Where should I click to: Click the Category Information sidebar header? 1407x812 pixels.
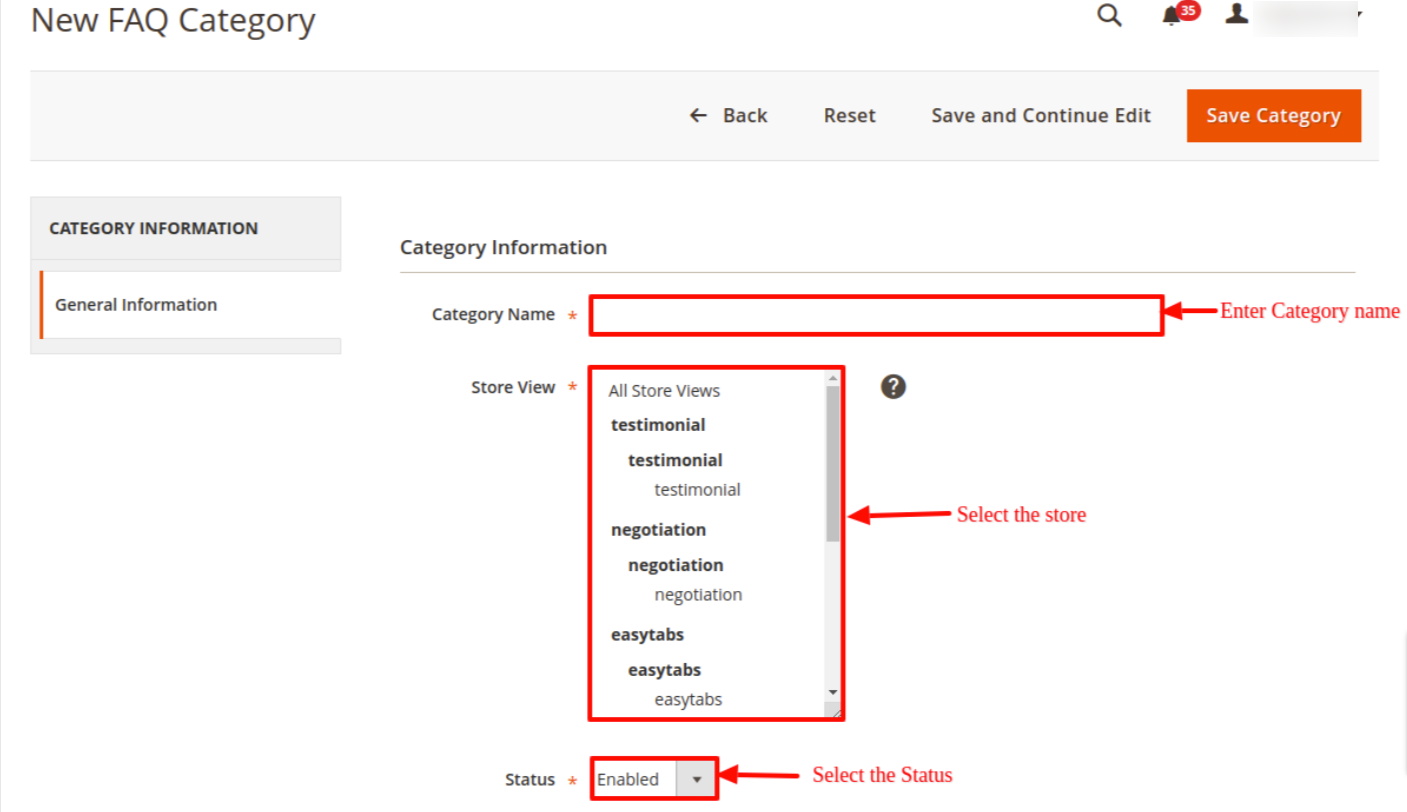point(153,228)
